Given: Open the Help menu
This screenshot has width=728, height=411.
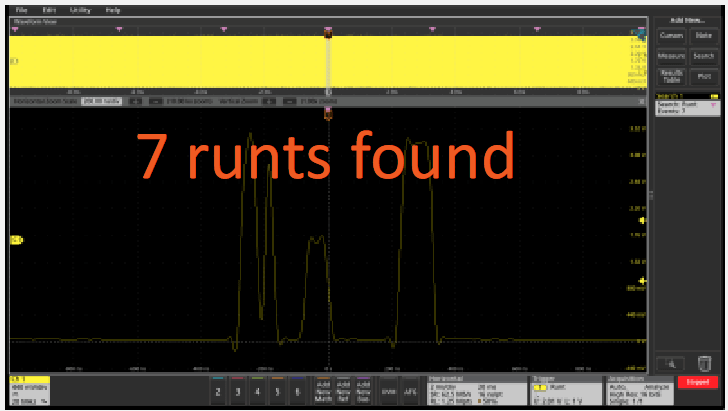Looking at the screenshot, I should click(113, 10).
